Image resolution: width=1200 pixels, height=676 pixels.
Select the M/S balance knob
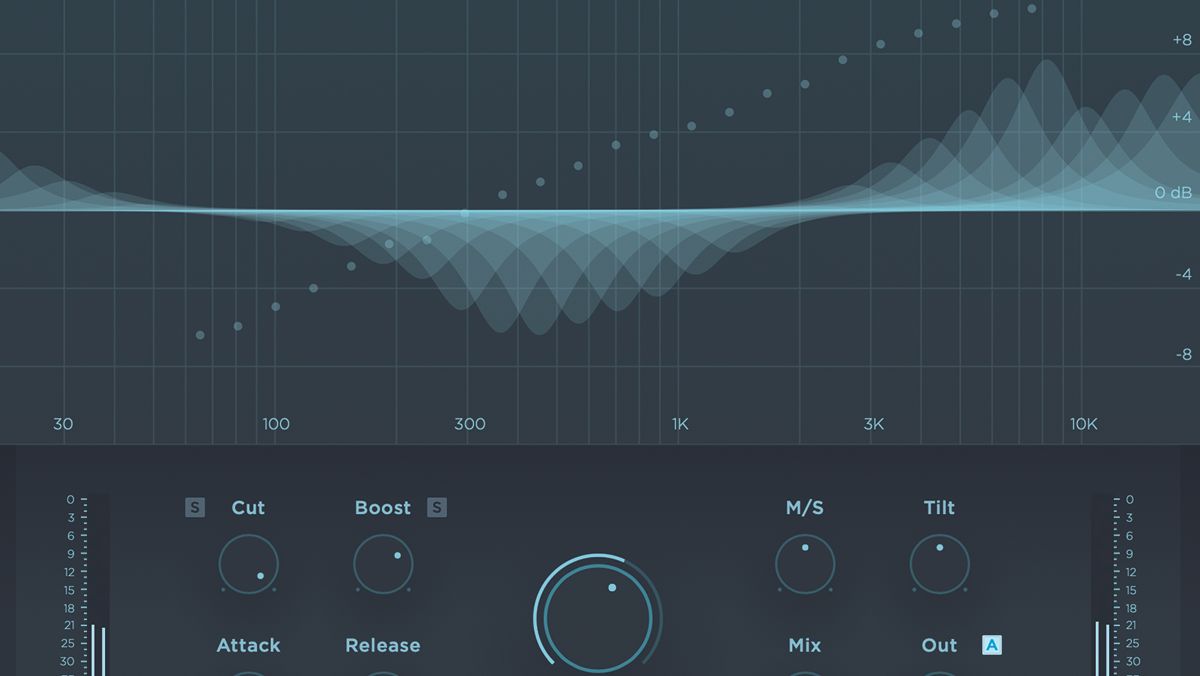pos(805,564)
